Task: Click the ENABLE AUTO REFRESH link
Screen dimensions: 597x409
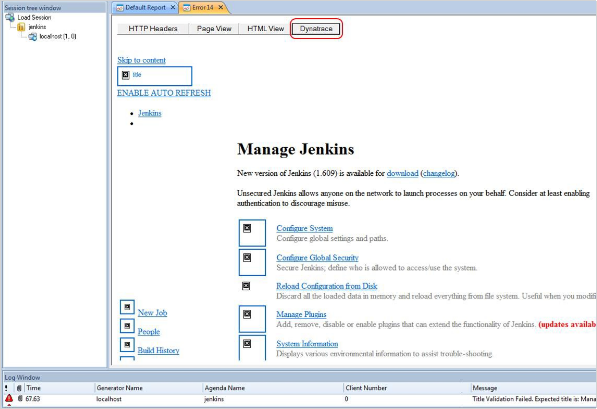Action: (164, 93)
